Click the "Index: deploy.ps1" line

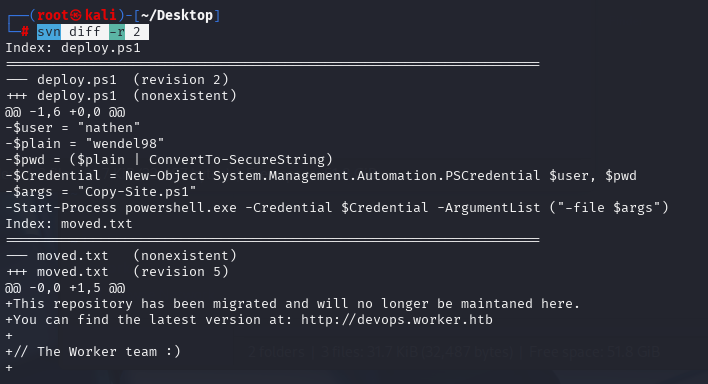(x=73, y=48)
